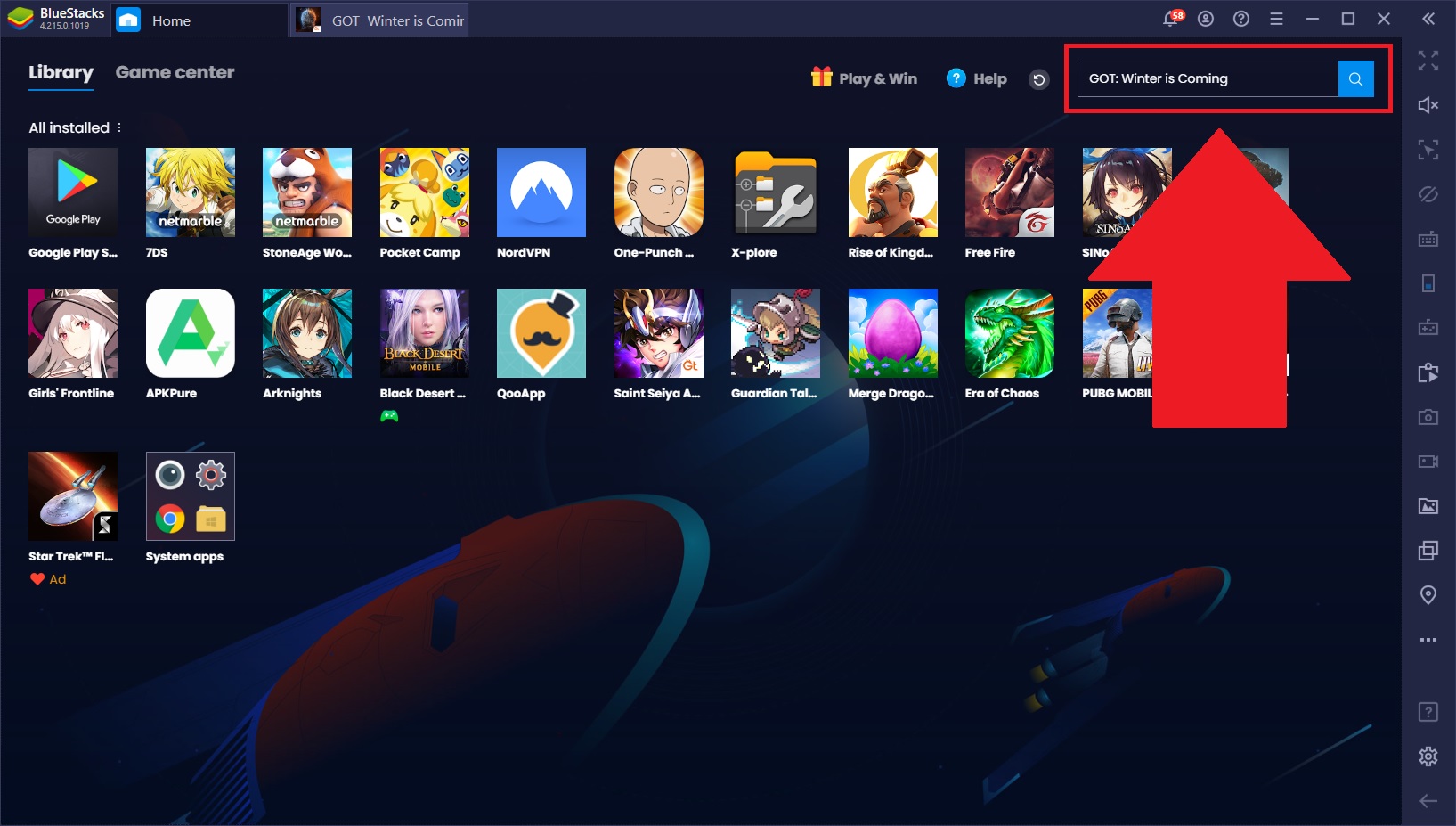Viewport: 1456px width, 826px height.
Task: Start screen recording
Action: pyautogui.click(x=1428, y=462)
